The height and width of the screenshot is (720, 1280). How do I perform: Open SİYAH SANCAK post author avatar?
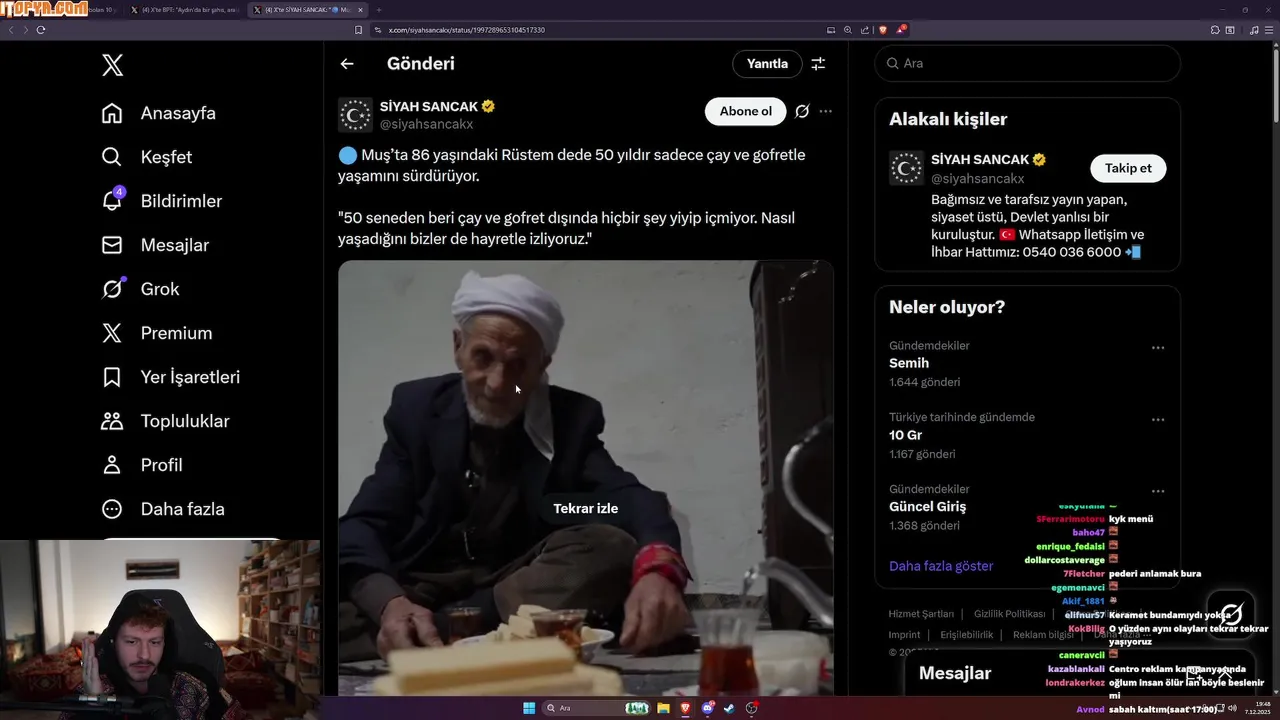pos(355,115)
